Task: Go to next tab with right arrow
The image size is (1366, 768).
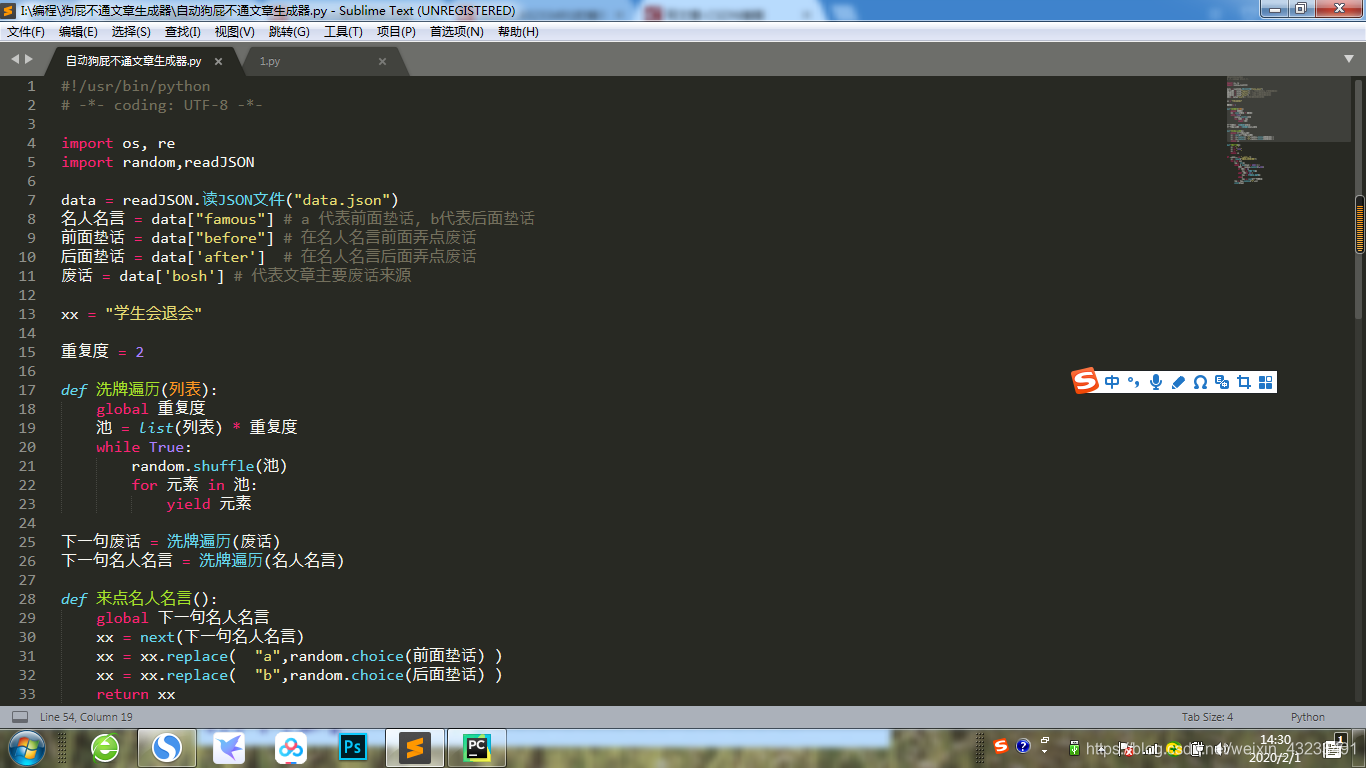Action: click(29, 60)
